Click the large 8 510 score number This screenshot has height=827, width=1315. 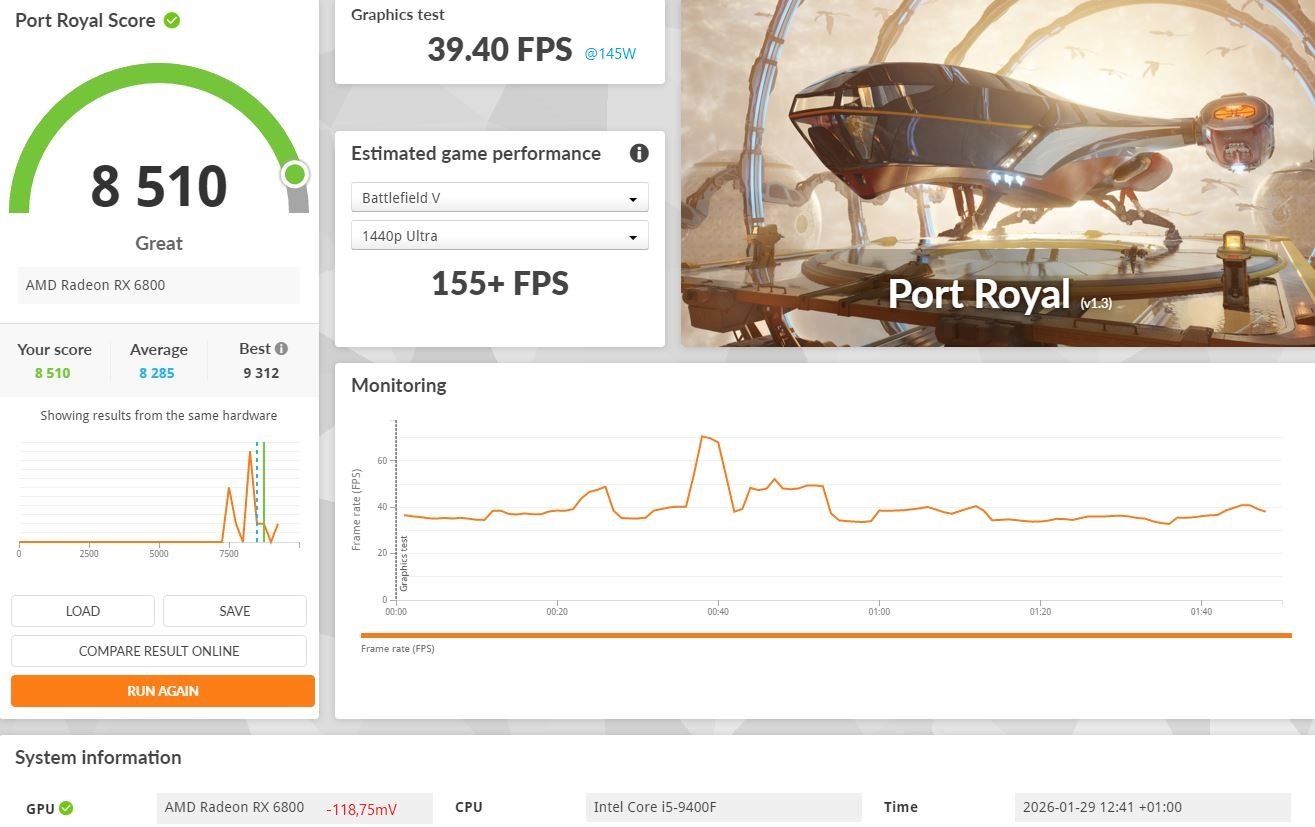point(159,187)
